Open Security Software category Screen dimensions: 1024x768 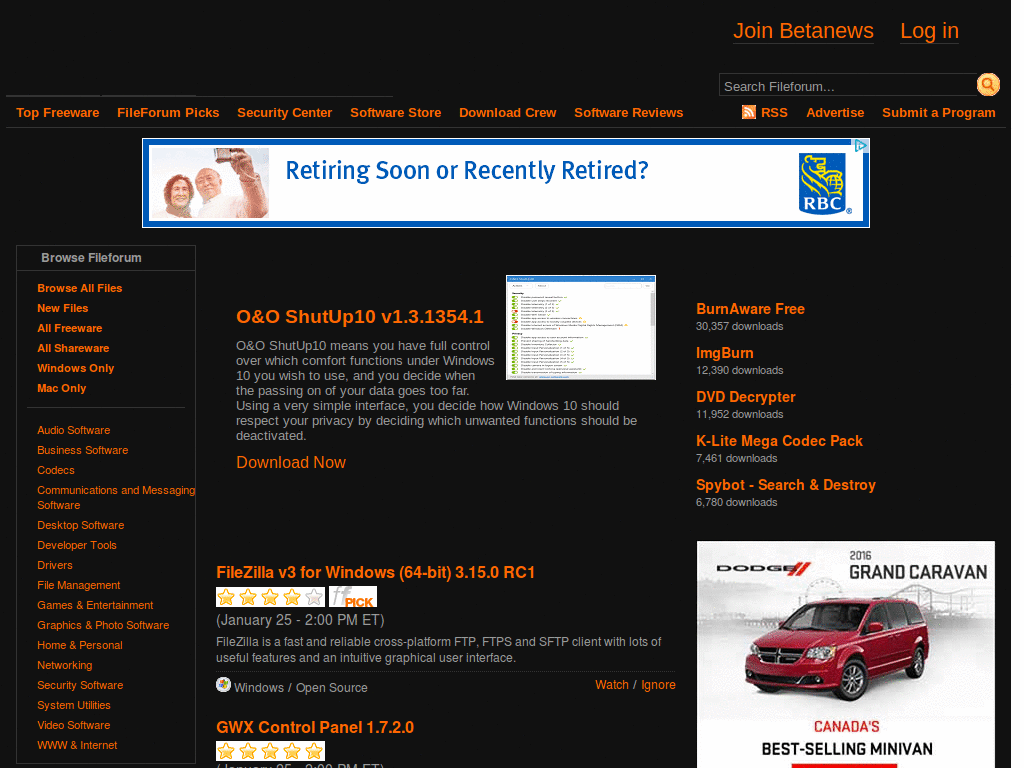click(80, 685)
